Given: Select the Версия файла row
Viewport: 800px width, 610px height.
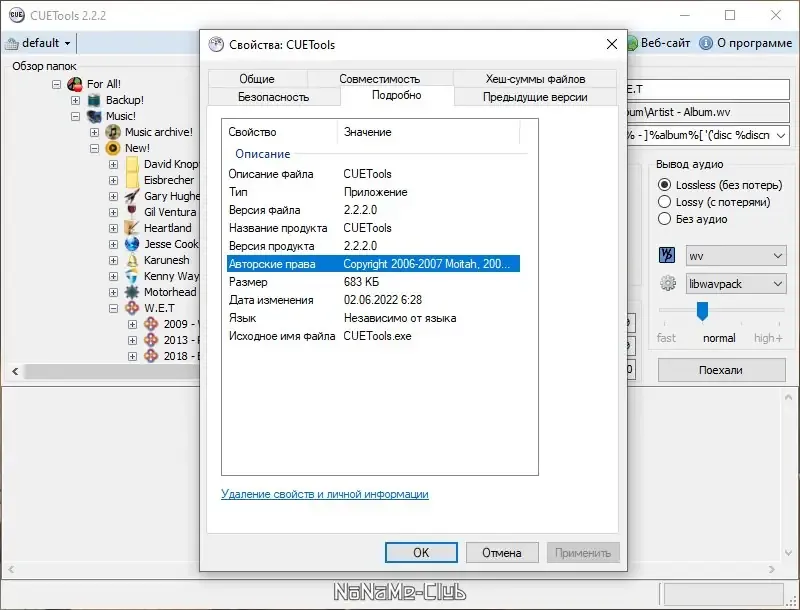Looking at the screenshot, I should [373, 210].
